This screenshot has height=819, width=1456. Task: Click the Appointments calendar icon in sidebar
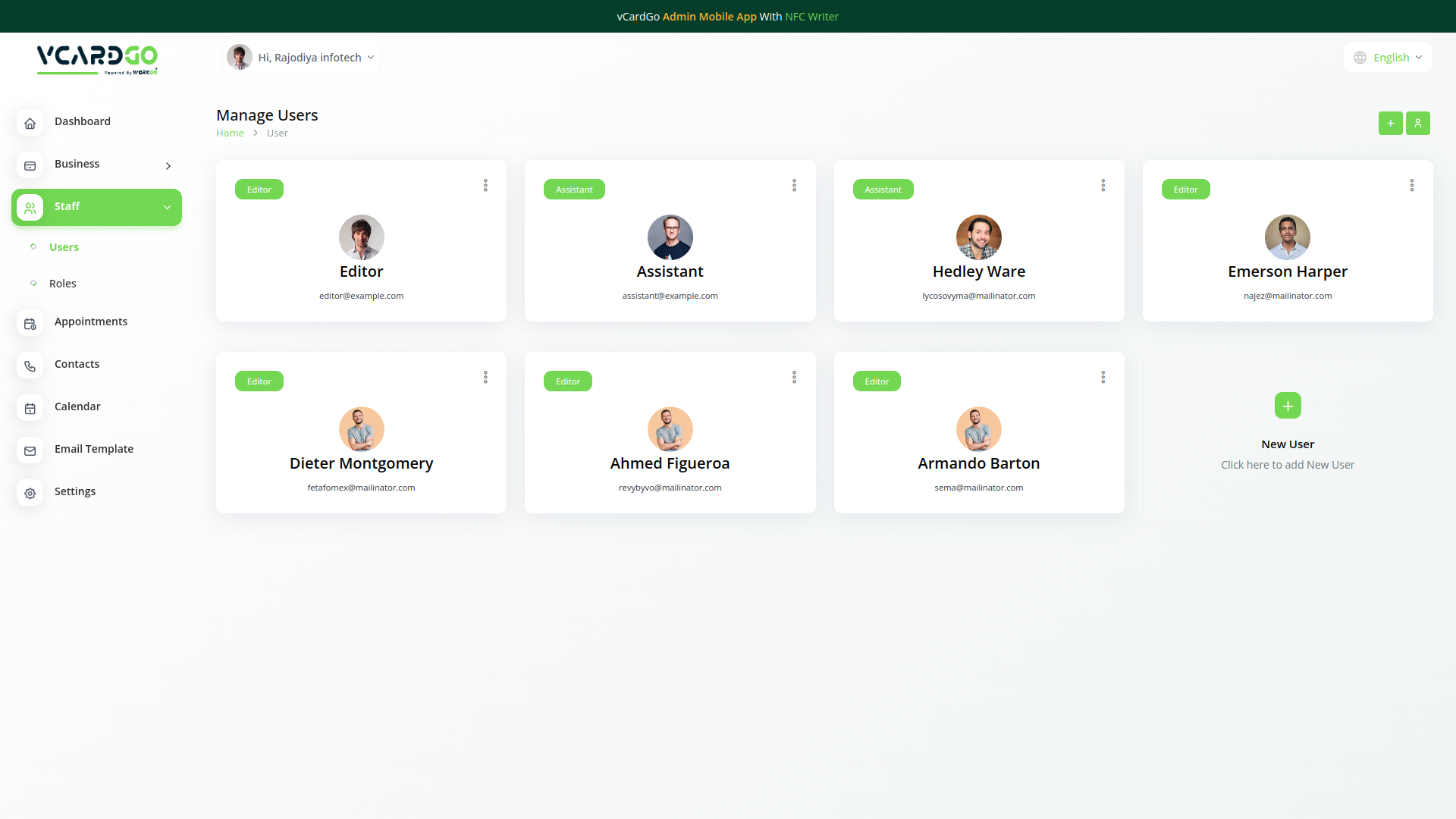click(x=30, y=323)
